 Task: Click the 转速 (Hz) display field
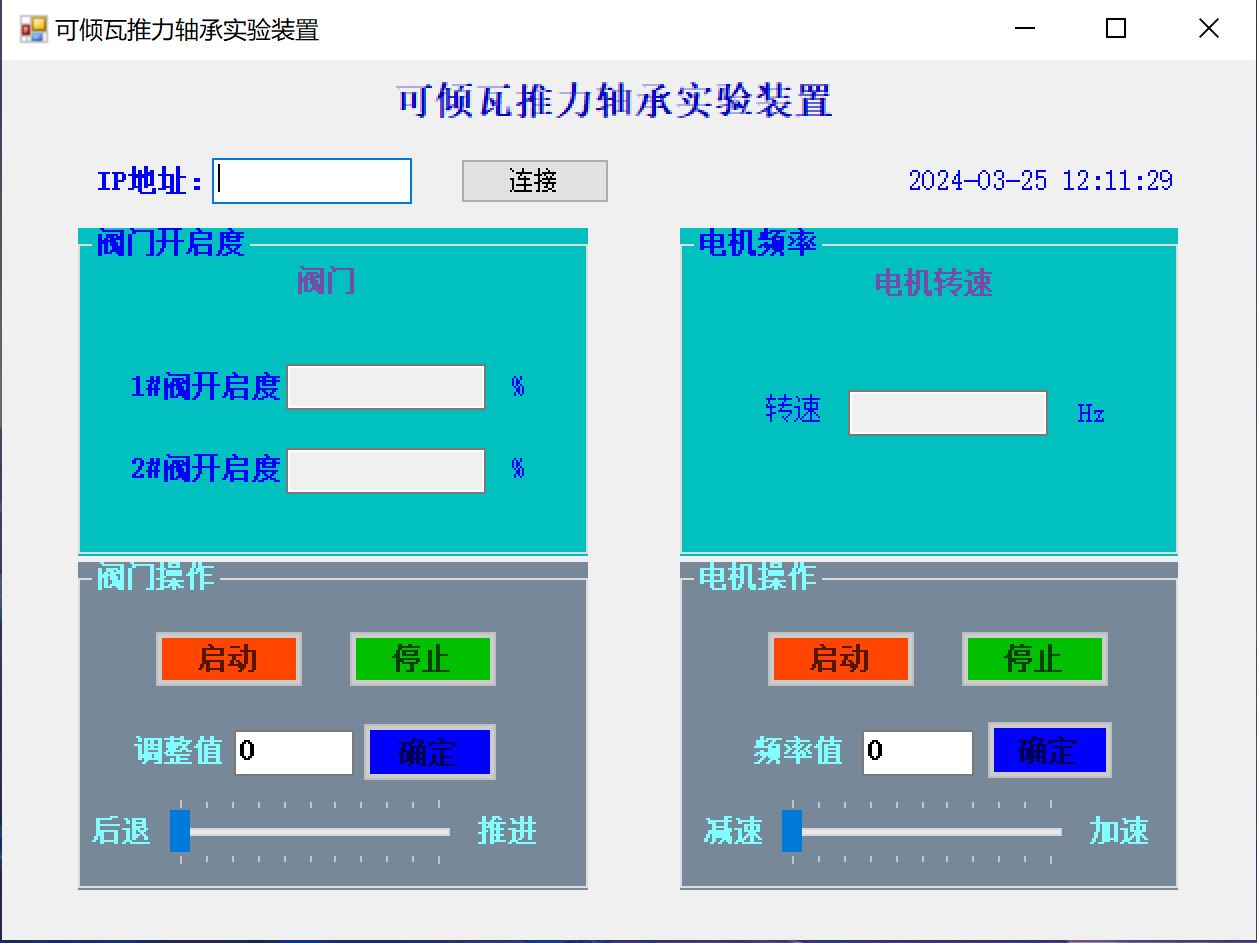click(x=946, y=412)
